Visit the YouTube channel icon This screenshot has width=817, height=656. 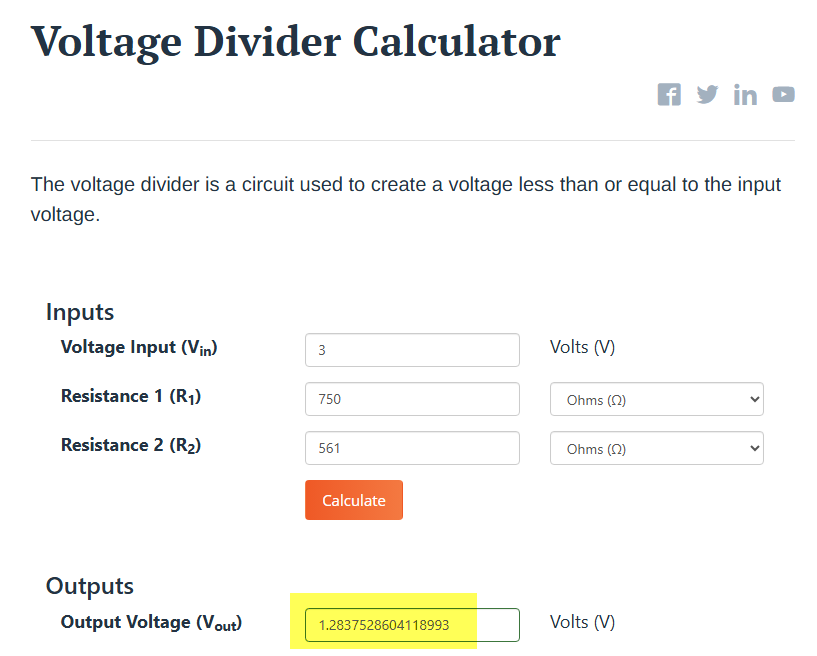783,95
